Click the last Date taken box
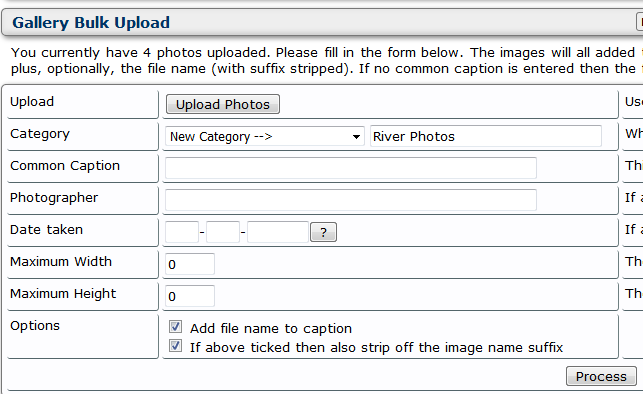The width and height of the screenshot is (643, 394). point(278,232)
